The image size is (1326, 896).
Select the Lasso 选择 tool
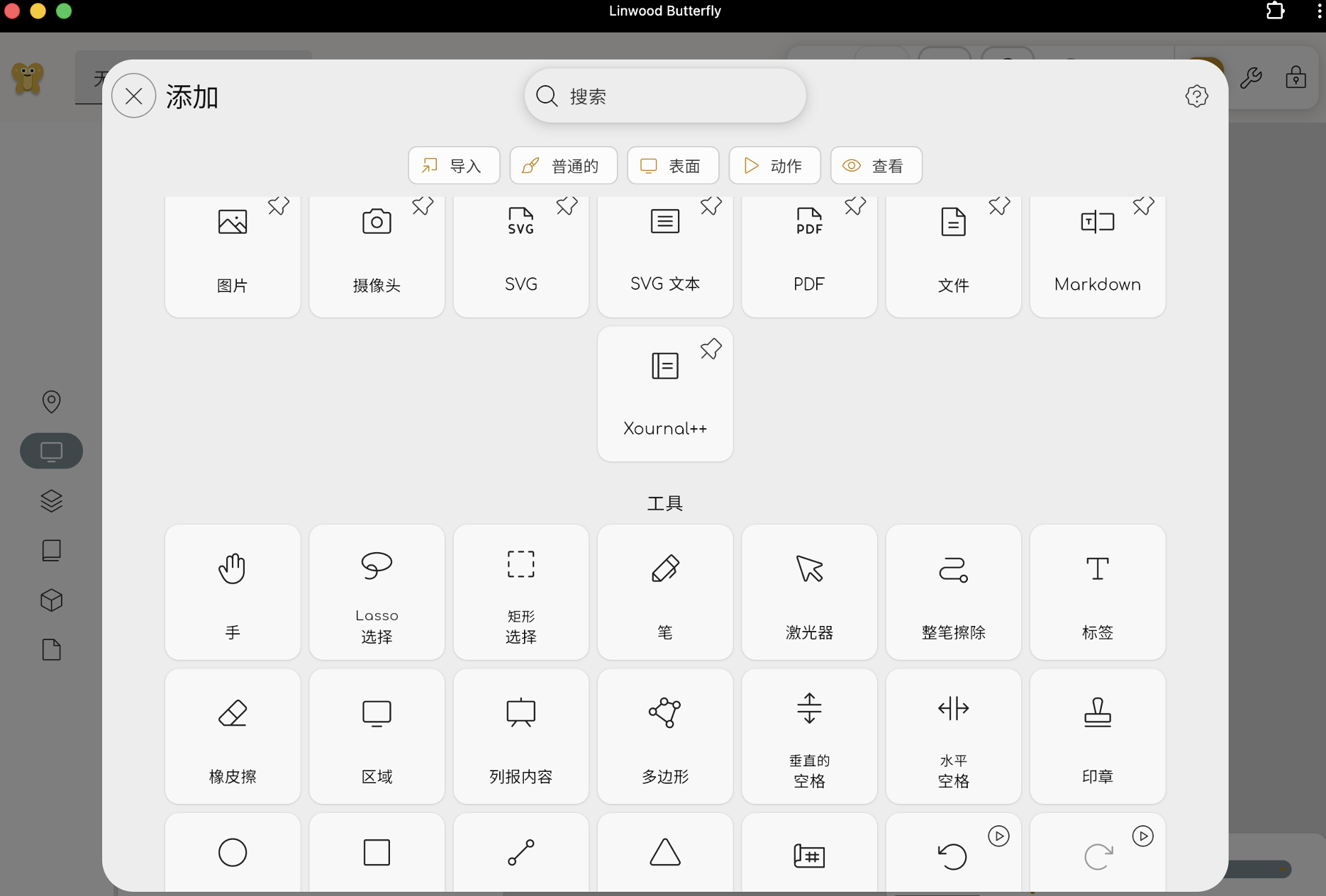pyautogui.click(x=377, y=593)
